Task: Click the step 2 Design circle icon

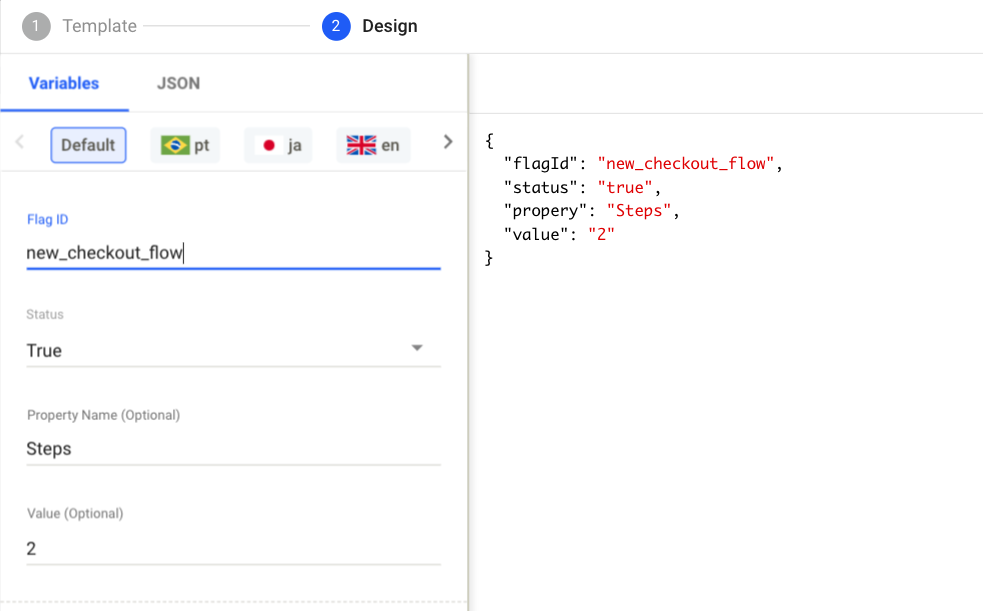Action: 337,26
